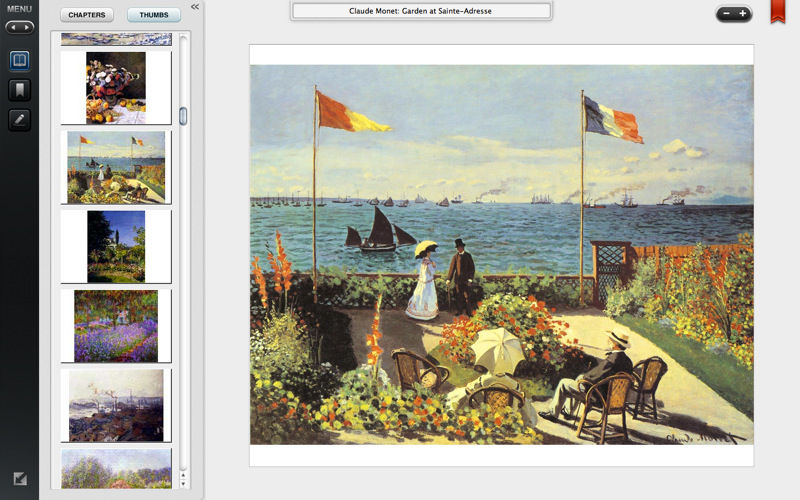Select the Garden at Sainte-Adresse thumbnail
Viewport: 800px width, 500px height.
(x=116, y=167)
